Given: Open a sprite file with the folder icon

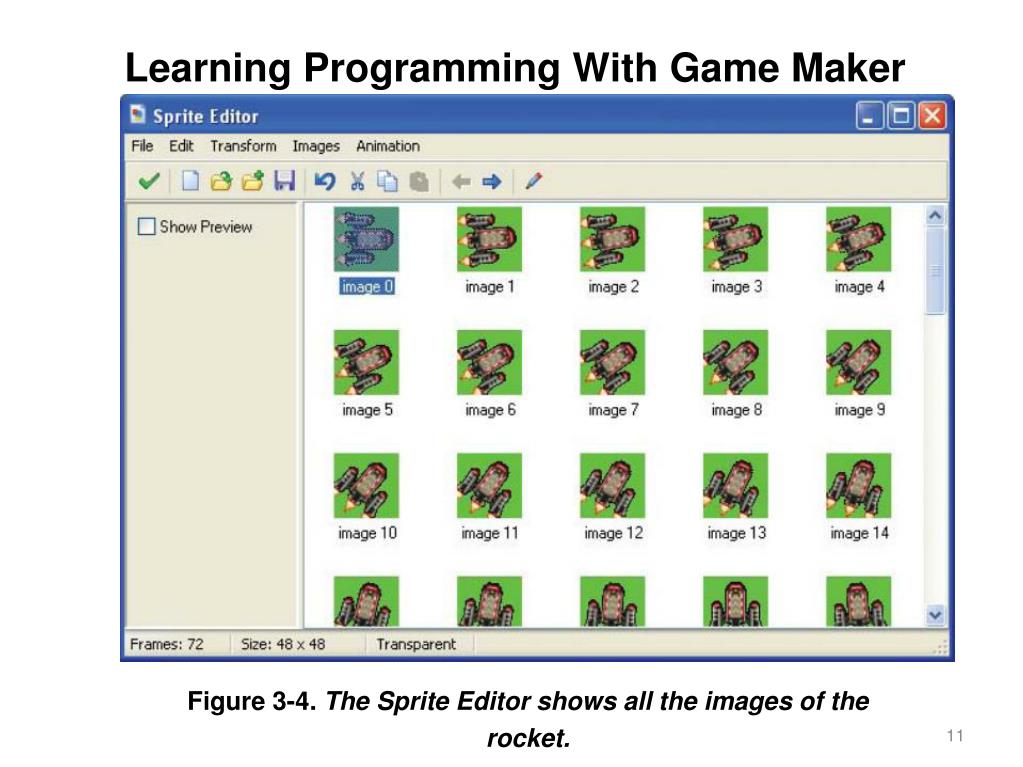Looking at the screenshot, I should (221, 181).
